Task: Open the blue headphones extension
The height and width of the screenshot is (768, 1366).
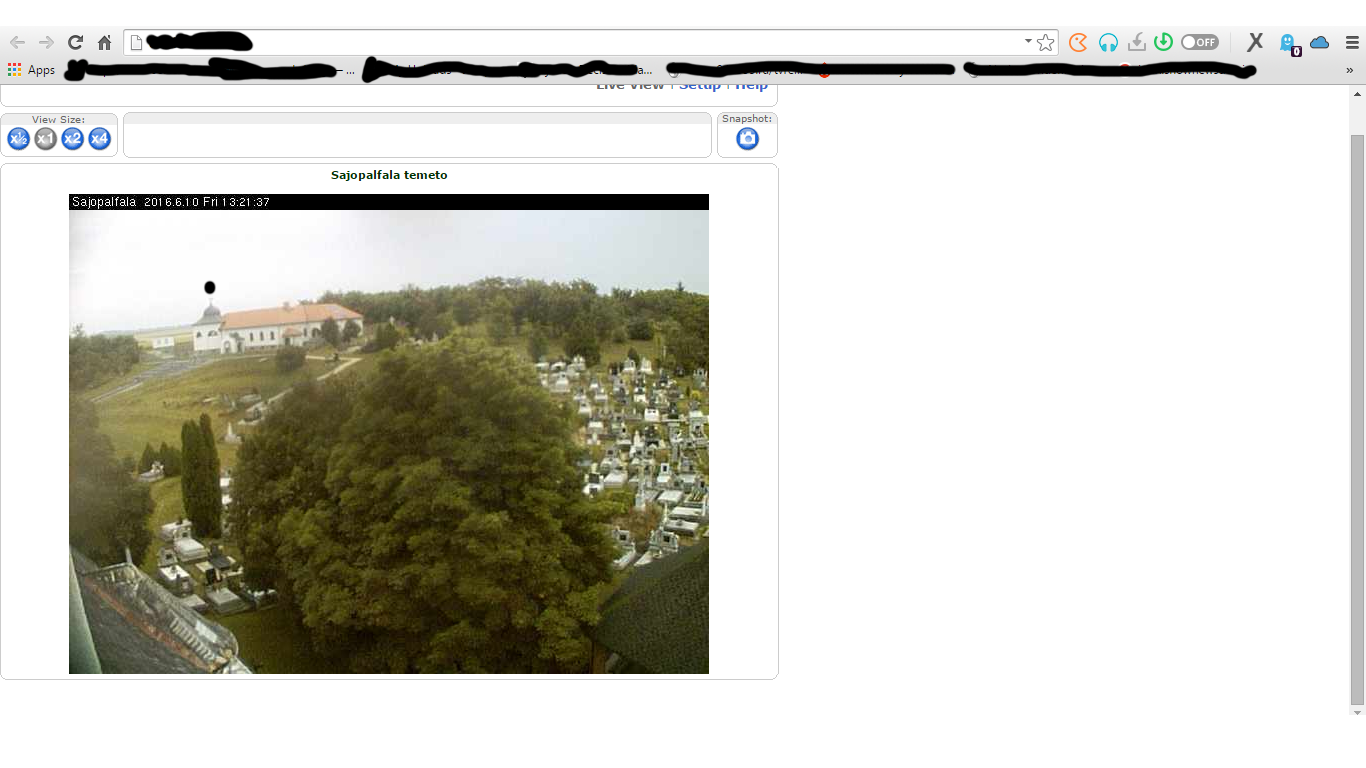Action: 1108,42
